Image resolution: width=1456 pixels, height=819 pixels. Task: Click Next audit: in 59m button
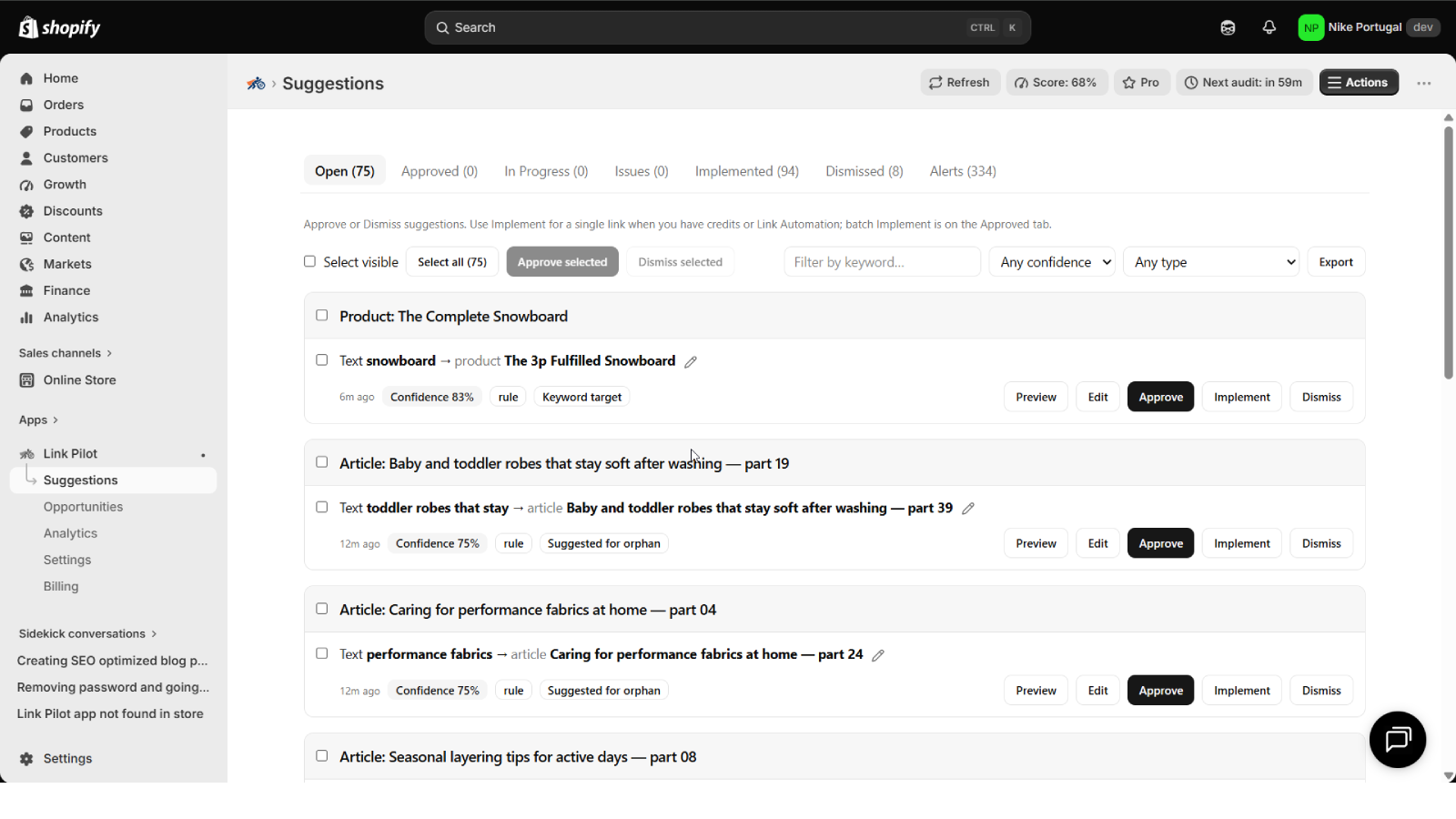[x=1244, y=82]
